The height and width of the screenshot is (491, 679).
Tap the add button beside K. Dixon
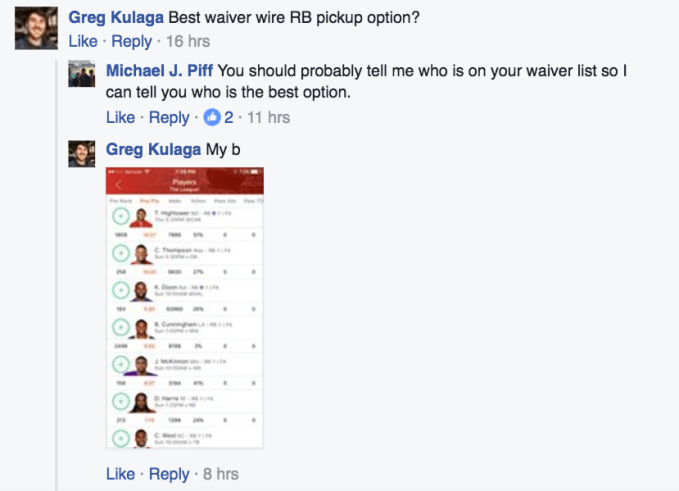[x=119, y=292]
